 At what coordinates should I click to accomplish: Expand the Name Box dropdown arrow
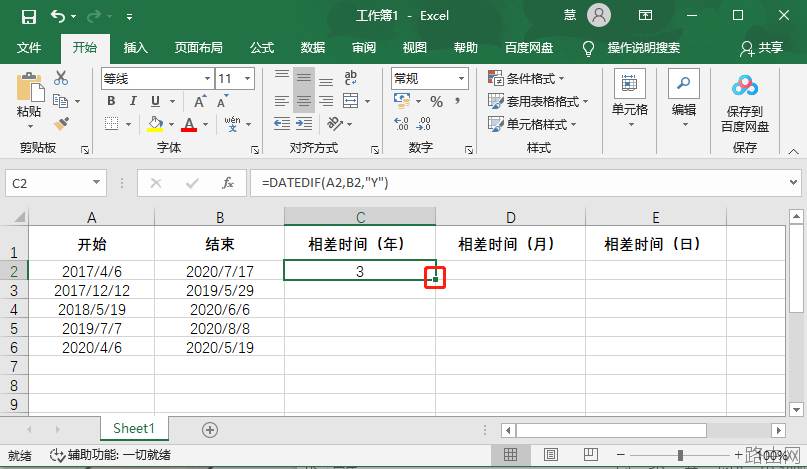tap(96, 183)
